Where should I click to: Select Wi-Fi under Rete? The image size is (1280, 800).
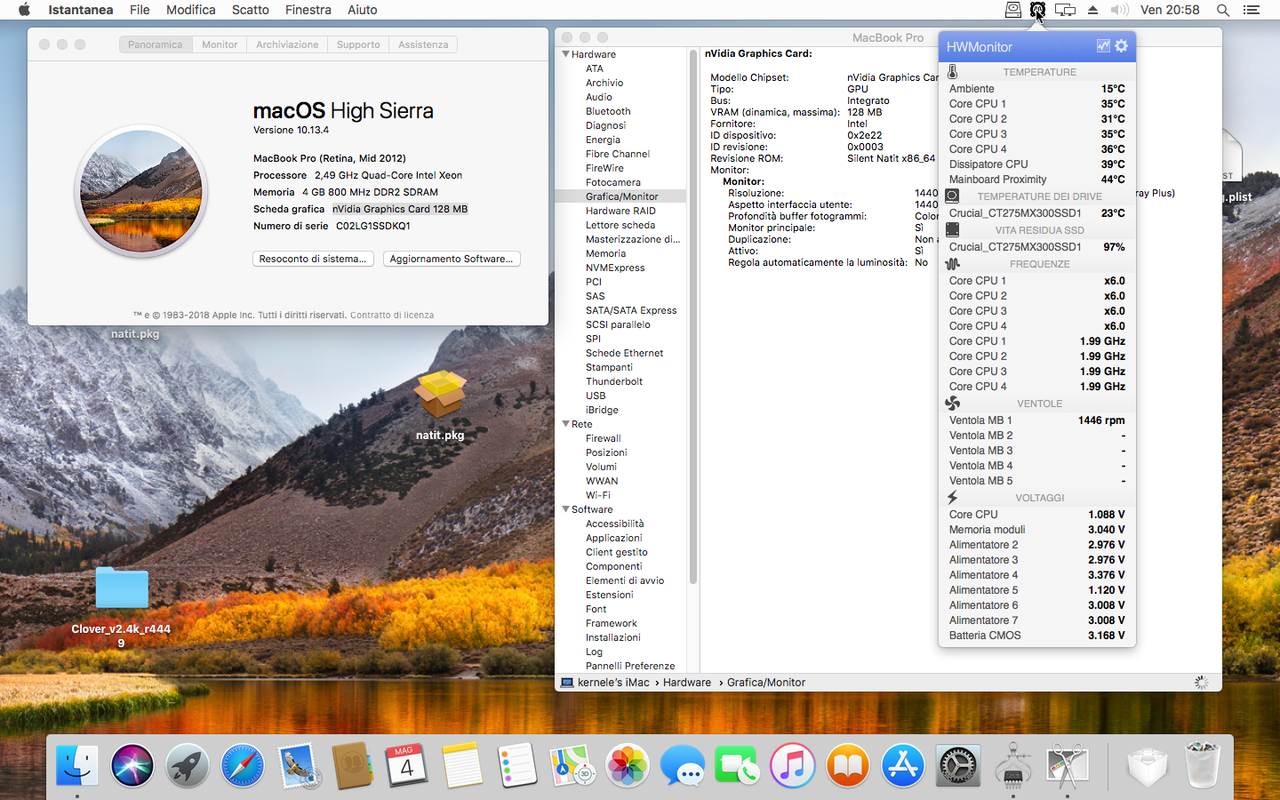(598, 495)
